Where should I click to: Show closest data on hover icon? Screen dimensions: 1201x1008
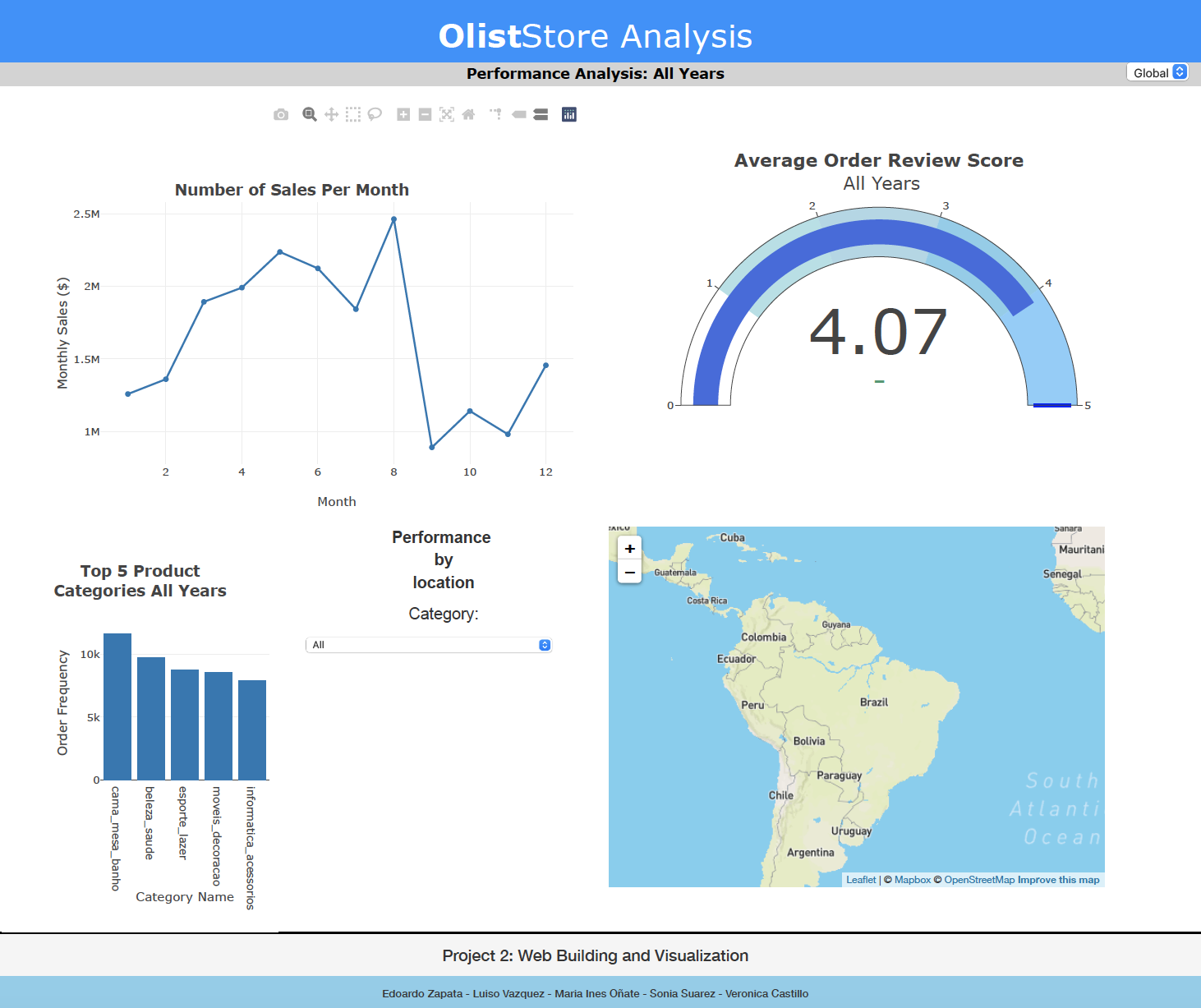tap(519, 115)
